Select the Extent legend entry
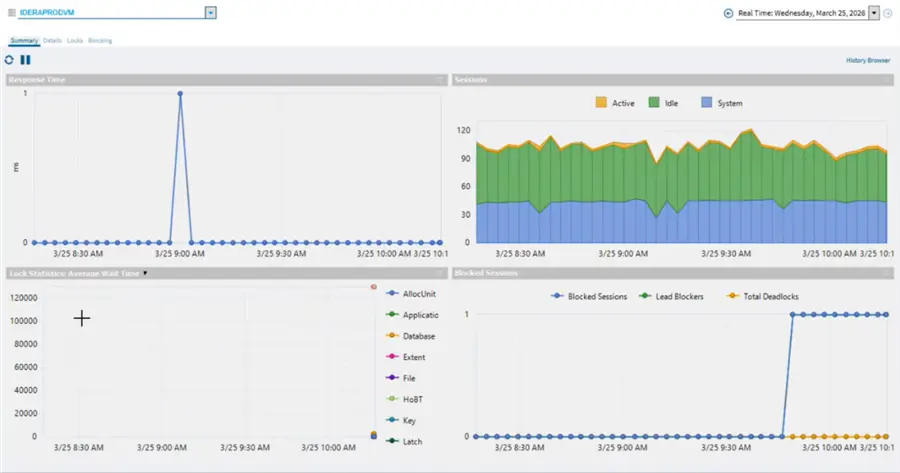 point(406,357)
